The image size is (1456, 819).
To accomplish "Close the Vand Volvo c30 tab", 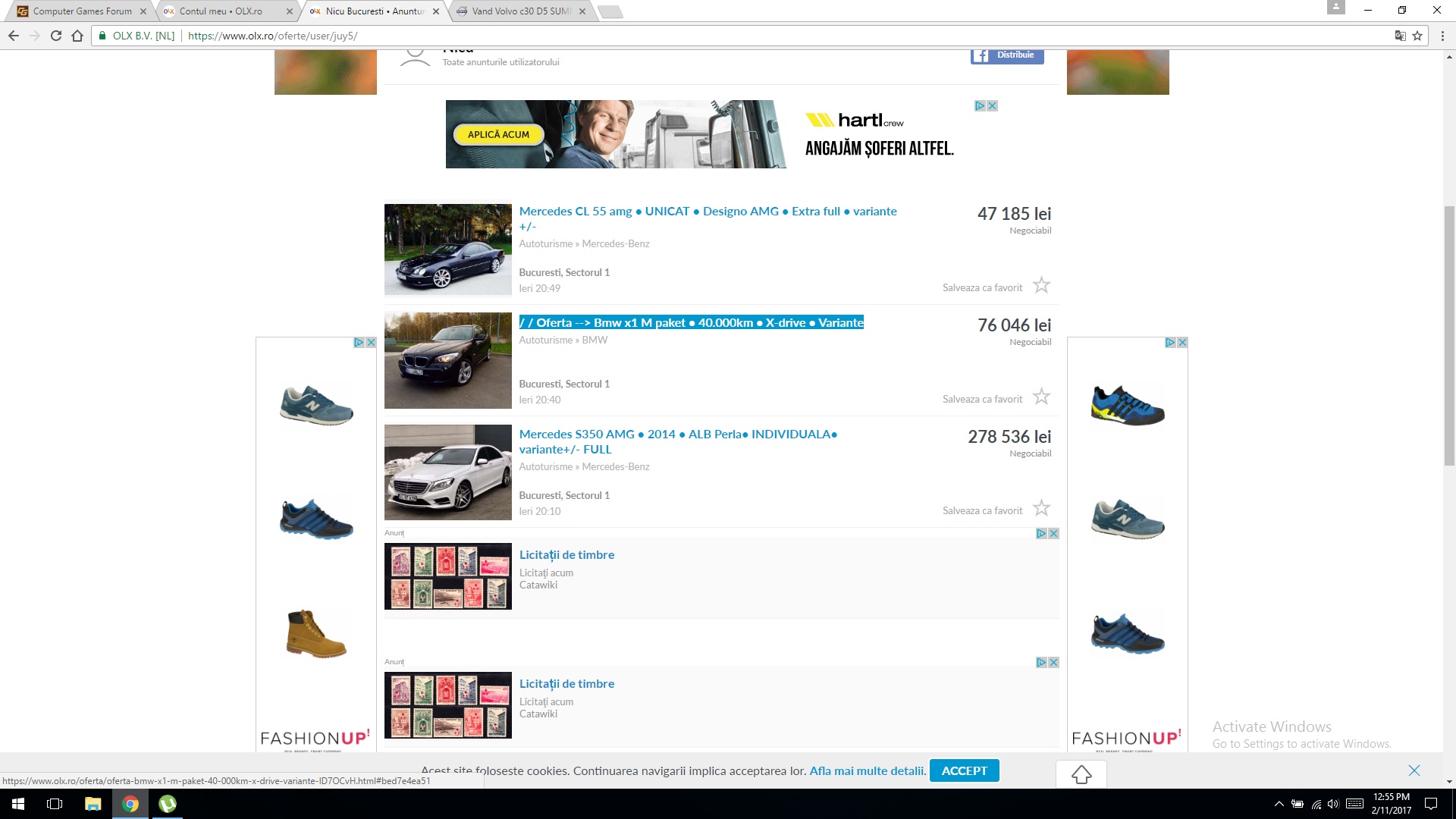I will point(582,11).
